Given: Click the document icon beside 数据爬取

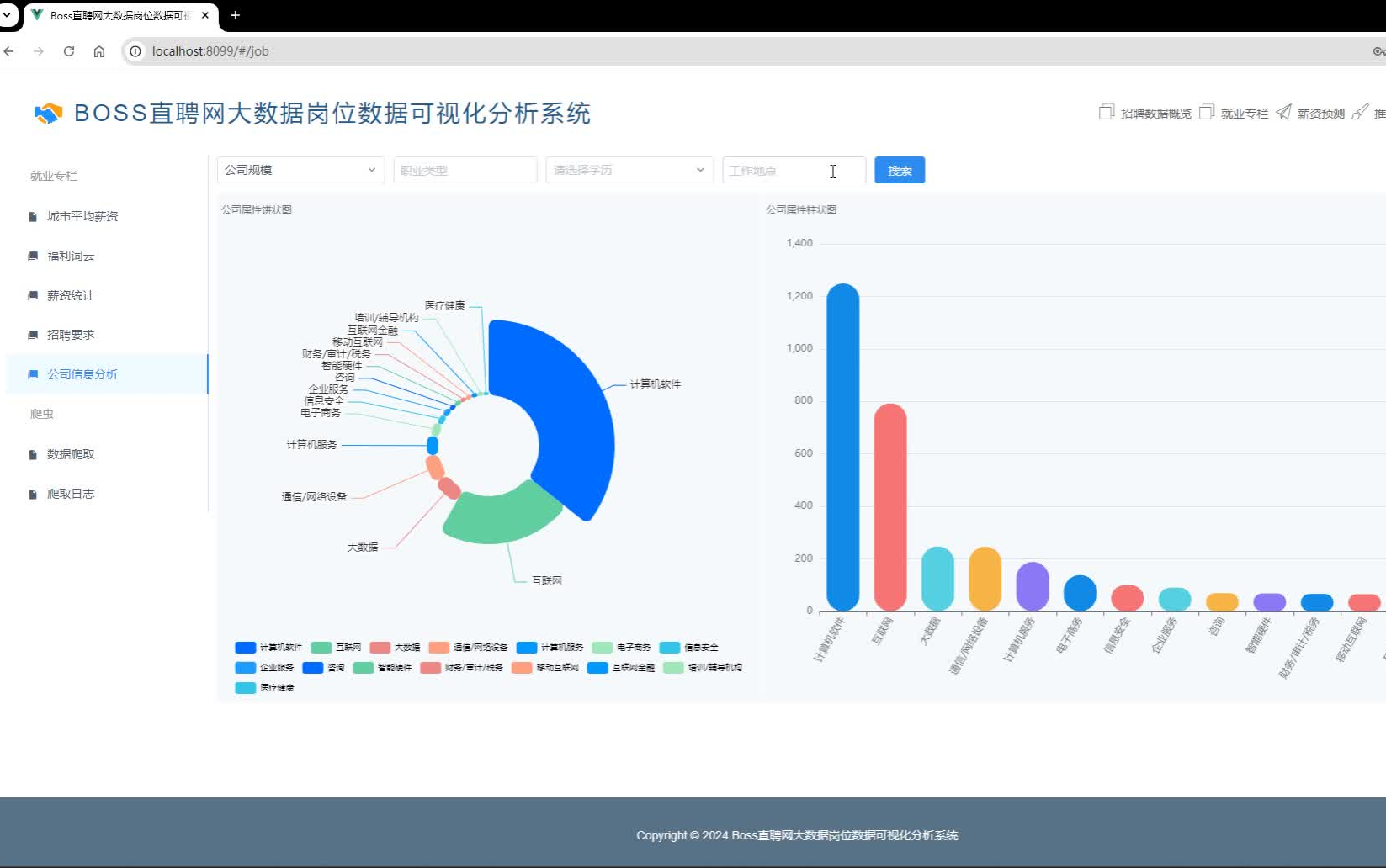Looking at the screenshot, I should coord(33,455).
